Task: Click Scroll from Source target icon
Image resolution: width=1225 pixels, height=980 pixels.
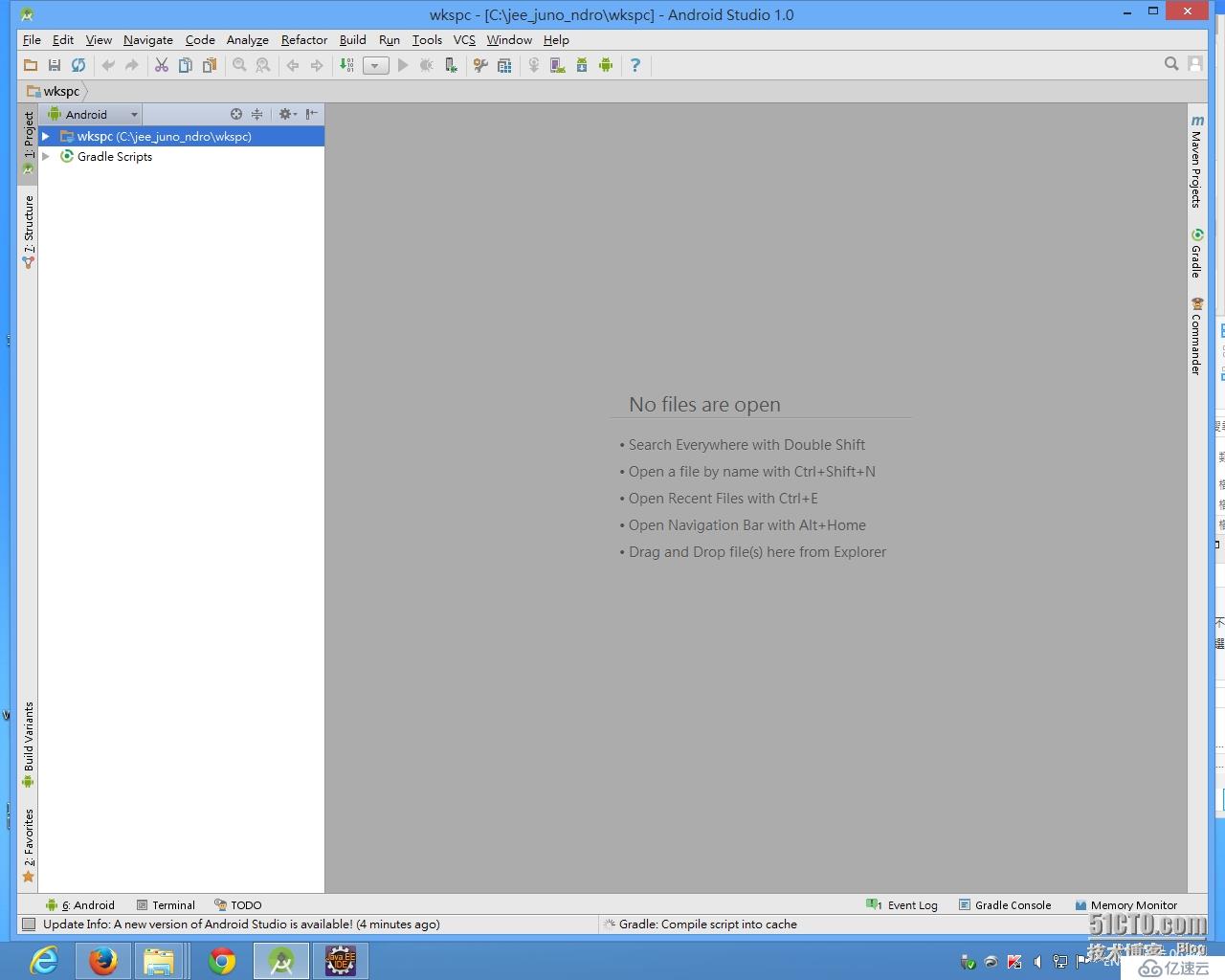Action: click(x=236, y=114)
